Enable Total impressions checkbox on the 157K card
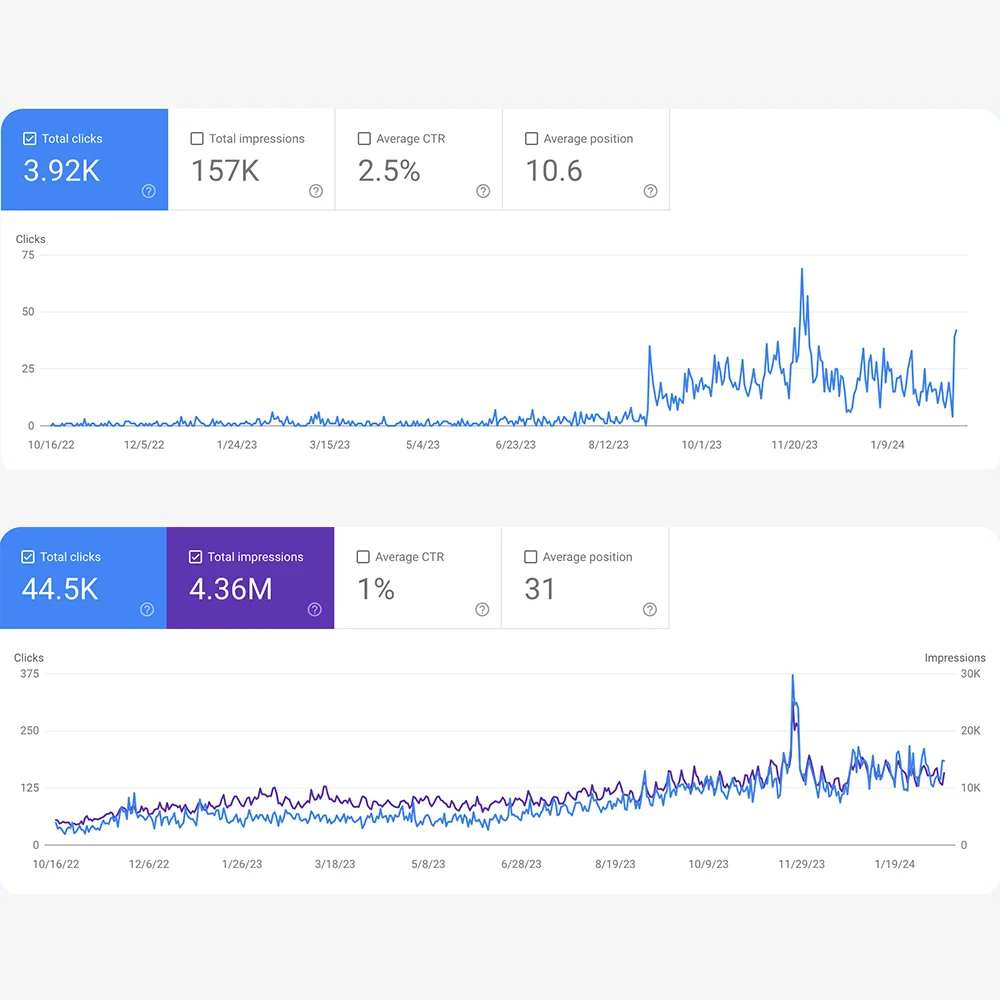The image size is (1000, 1000). click(x=197, y=139)
